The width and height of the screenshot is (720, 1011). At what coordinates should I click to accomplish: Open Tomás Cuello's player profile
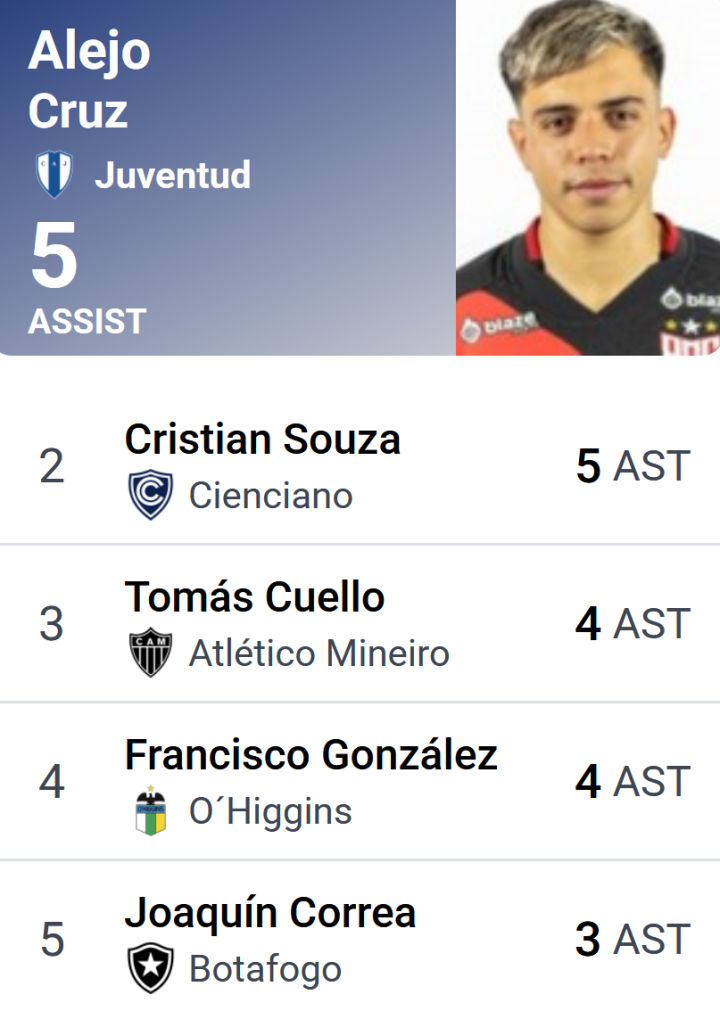point(255,597)
